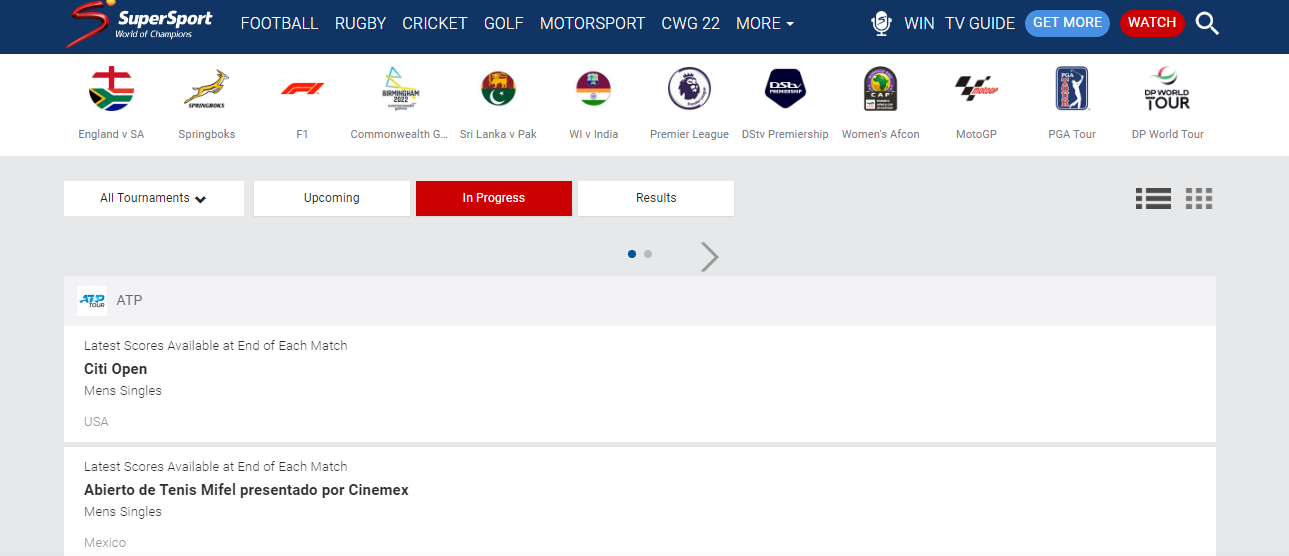Click the podcast microphone icon
This screenshot has height=556, width=1289.
coord(881,24)
